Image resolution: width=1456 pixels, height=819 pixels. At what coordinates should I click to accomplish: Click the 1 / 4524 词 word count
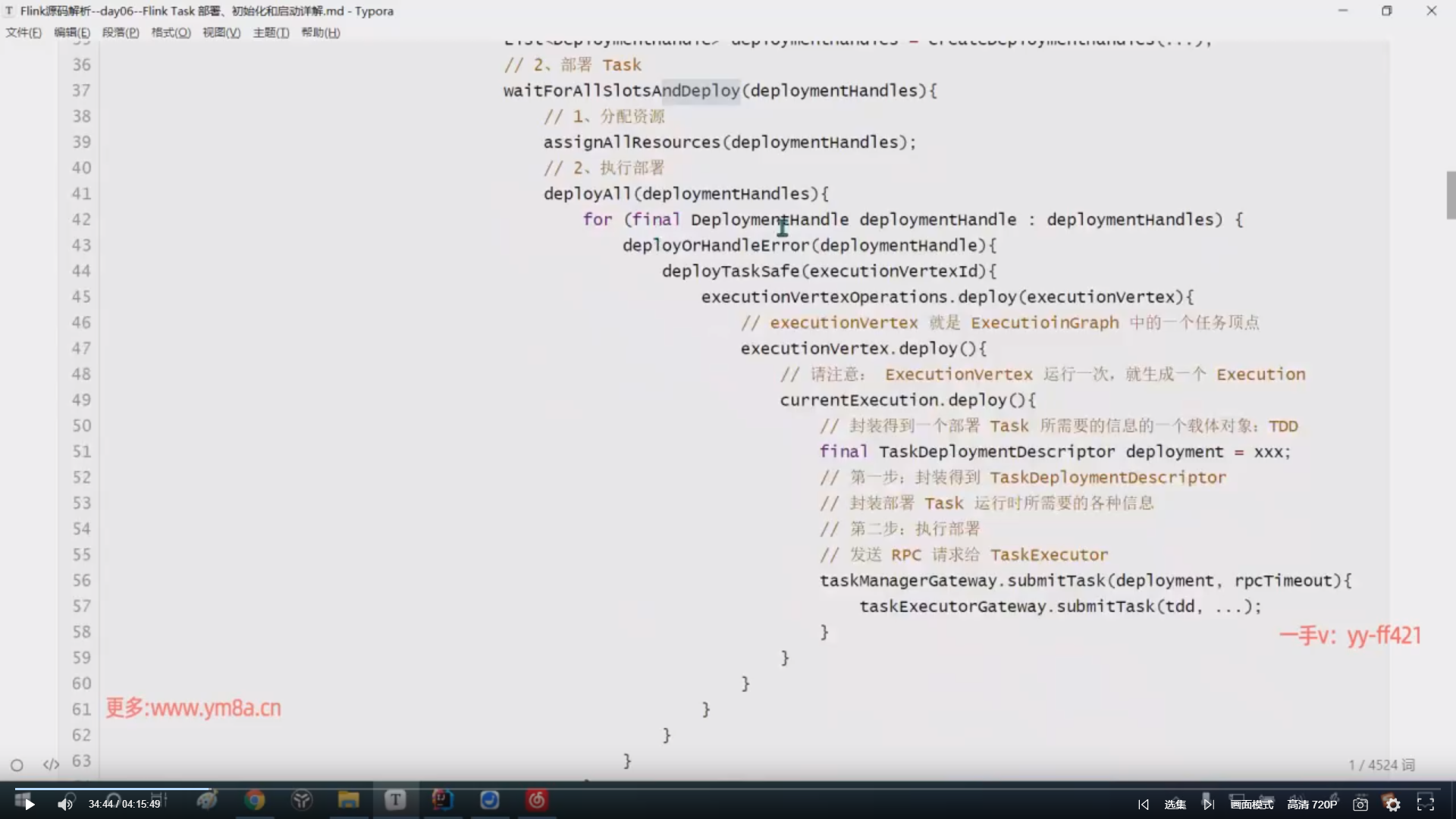(1381, 764)
